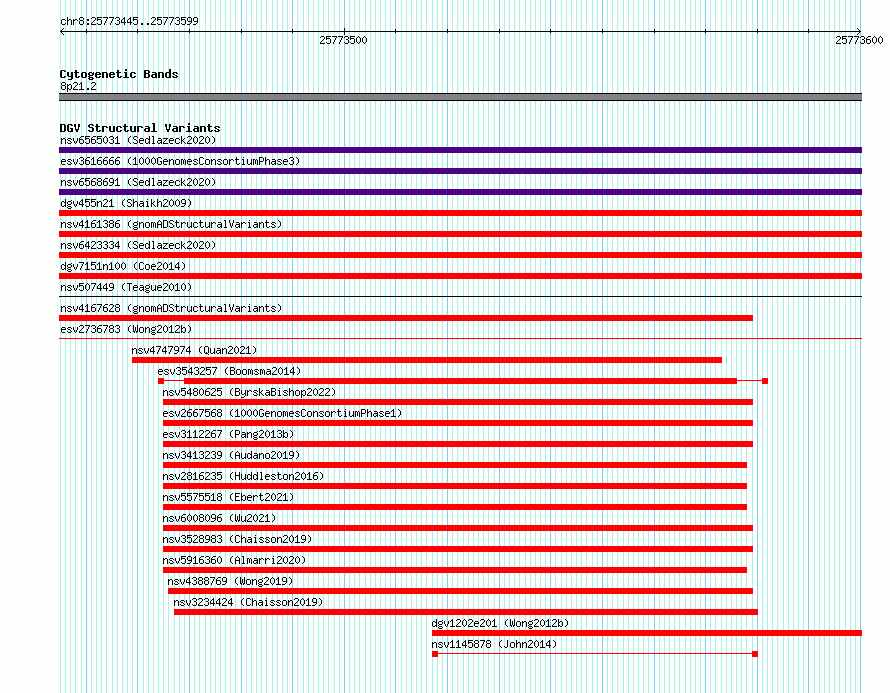
Task: Select nsv6008096 (Wu2021) label
Action: [x=219, y=518]
